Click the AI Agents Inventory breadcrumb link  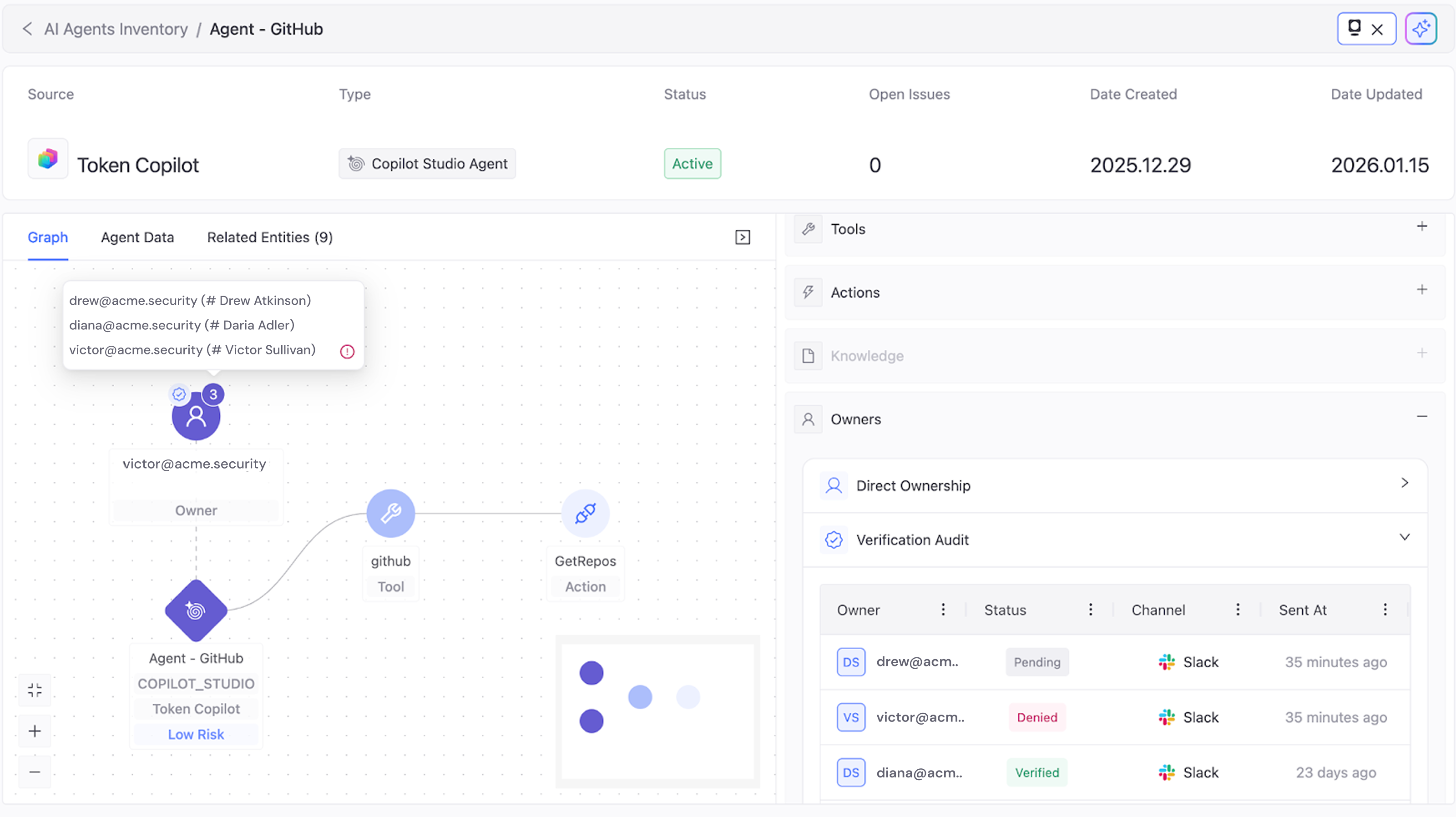(116, 29)
